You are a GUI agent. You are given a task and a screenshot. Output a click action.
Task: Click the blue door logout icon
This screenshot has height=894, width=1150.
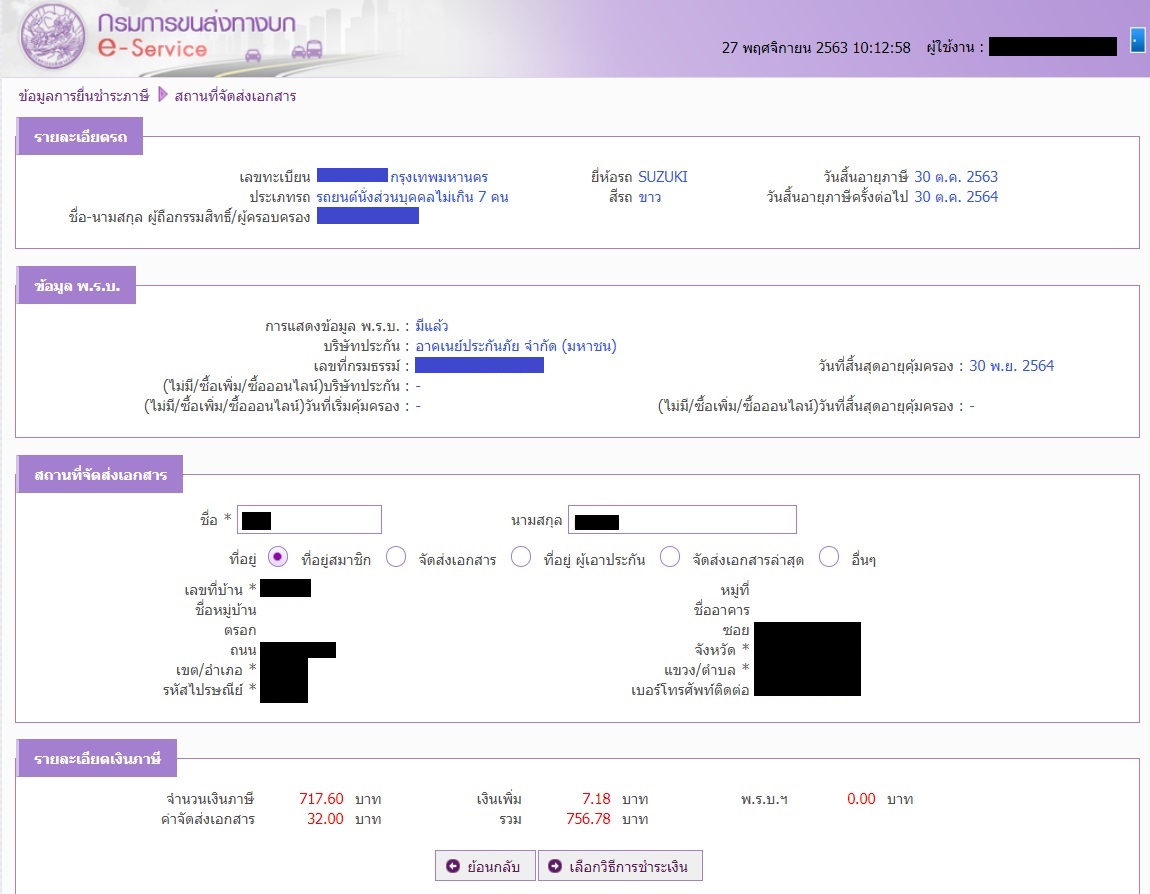(x=1137, y=40)
